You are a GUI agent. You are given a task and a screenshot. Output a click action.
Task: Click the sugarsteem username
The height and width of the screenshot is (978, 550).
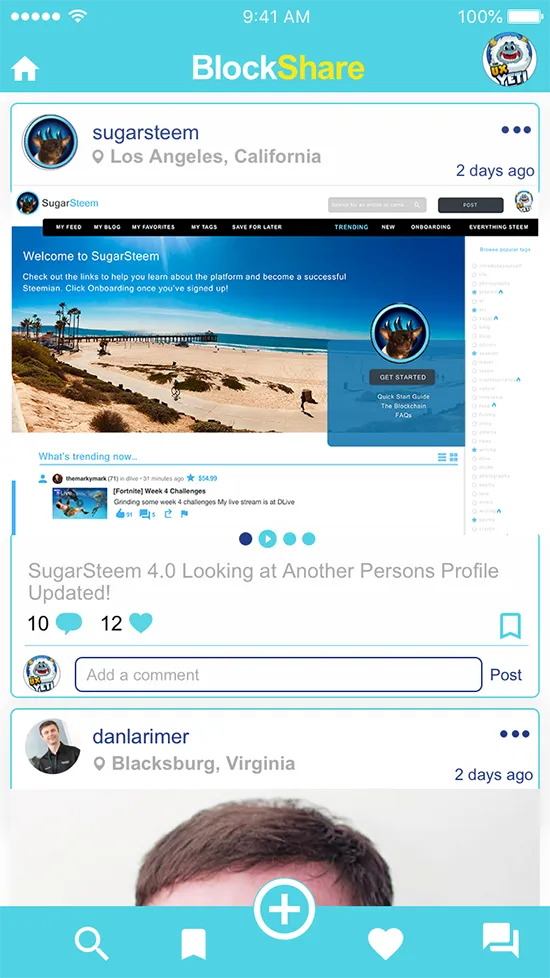tap(145, 132)
